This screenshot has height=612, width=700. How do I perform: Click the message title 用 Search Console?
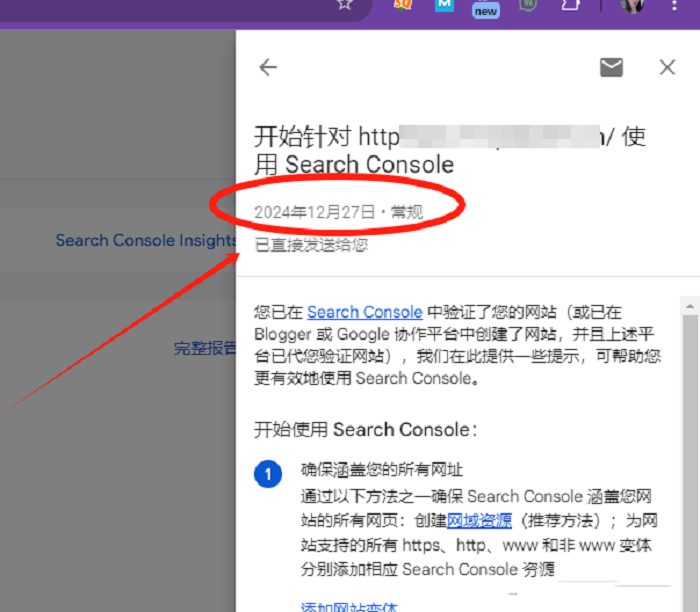(x=354, y=164)
